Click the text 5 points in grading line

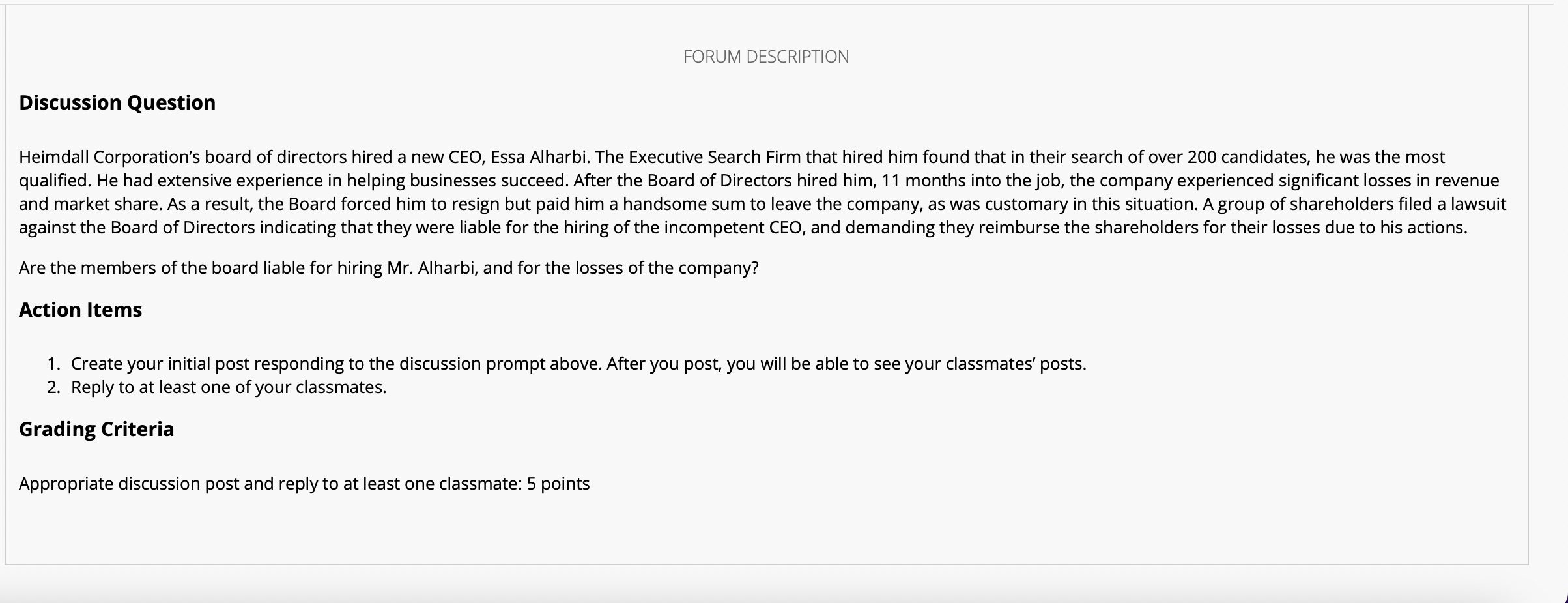(x=558, y=484)
